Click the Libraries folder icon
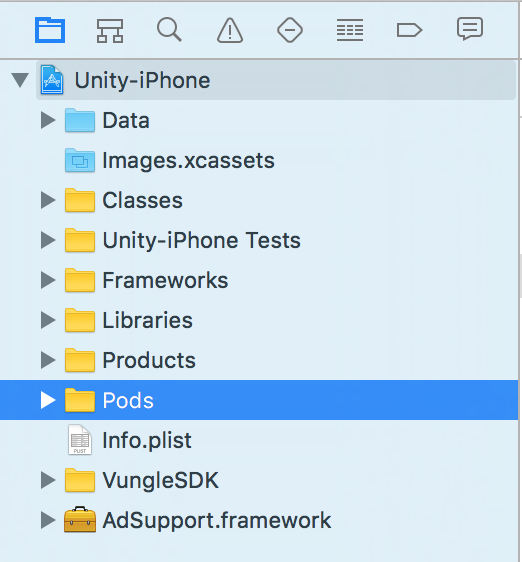Image resolution: width=522 pixels, height=562 pixels. click(x=80, y=320)
